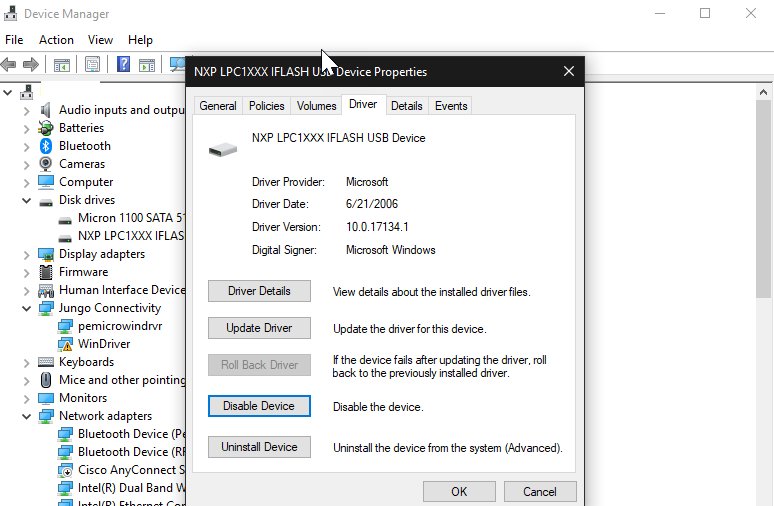Click Show/Hide Console Tree toolbar icon
The width and height of the screenshot is (774, 506).
[62, 65]
